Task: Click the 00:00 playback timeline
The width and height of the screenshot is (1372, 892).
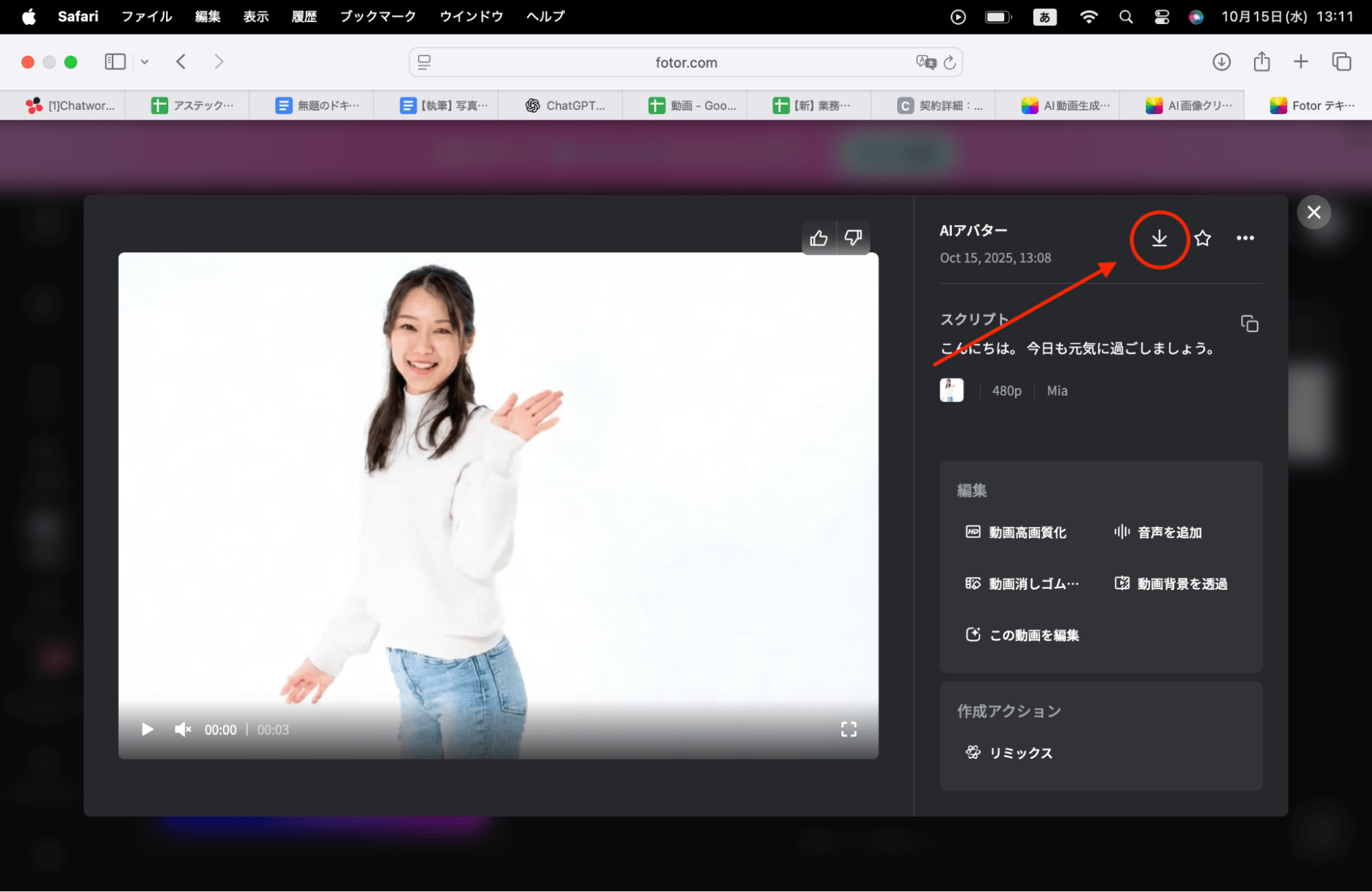Action: click(220, 729)
